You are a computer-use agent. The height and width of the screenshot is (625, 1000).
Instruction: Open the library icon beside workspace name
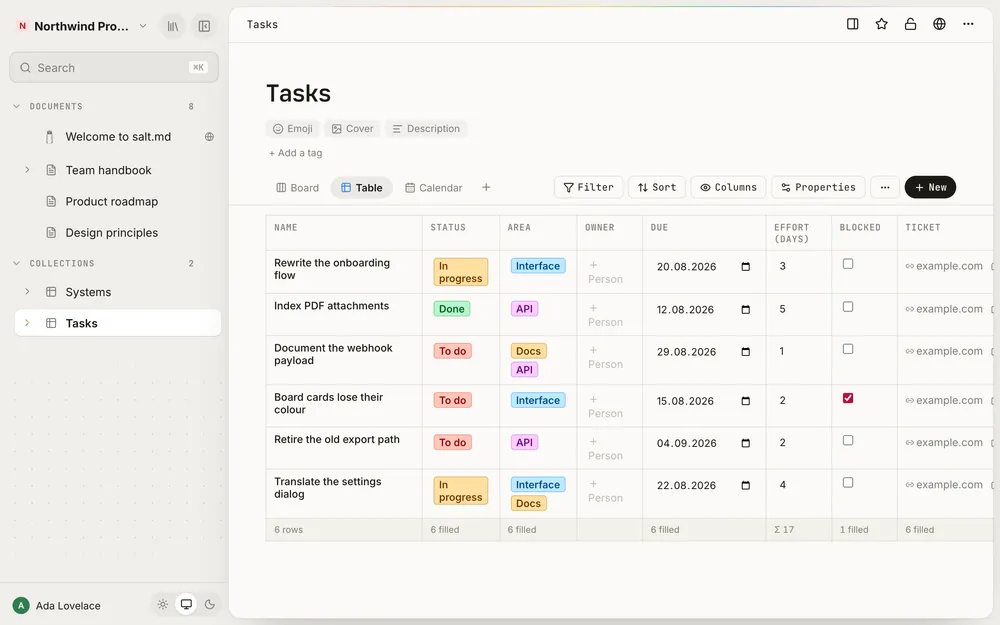[173, 26]
